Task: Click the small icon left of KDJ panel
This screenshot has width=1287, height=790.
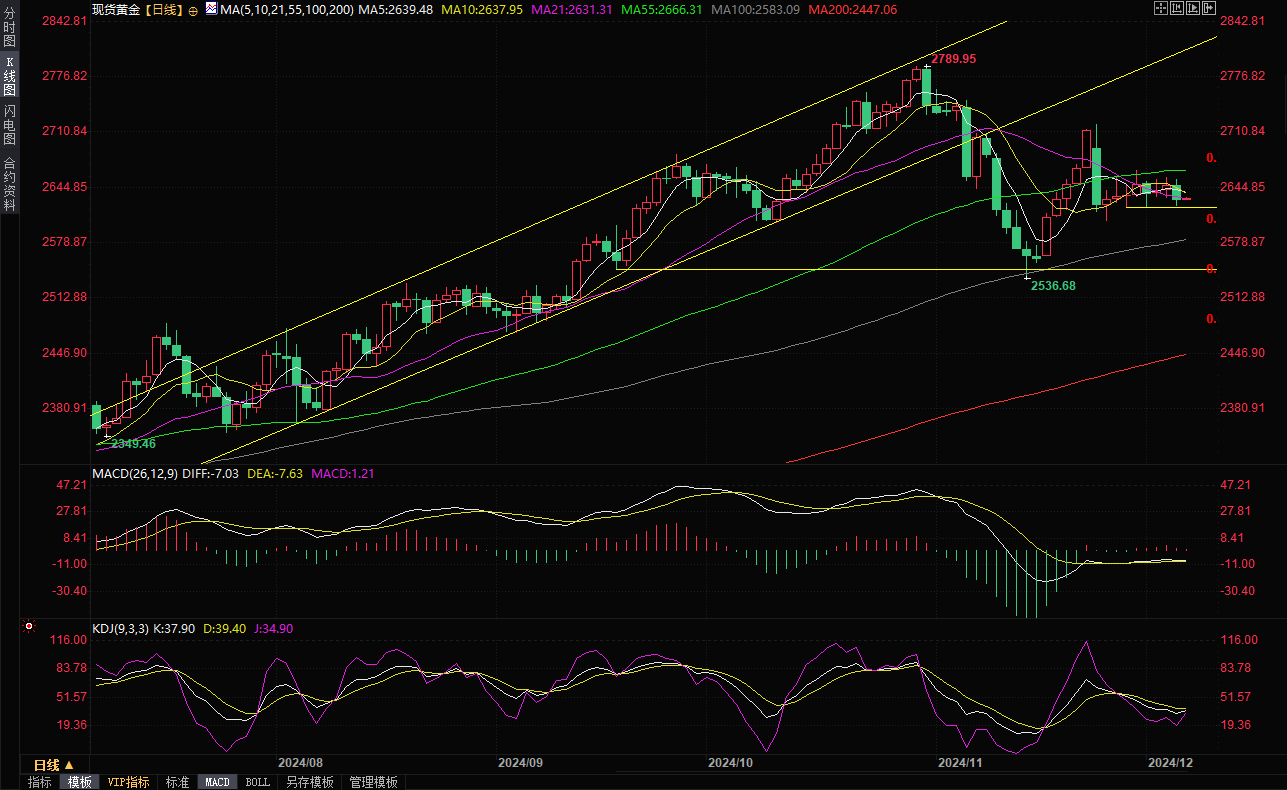Action: pyautogui.click(x=28, y=628)
